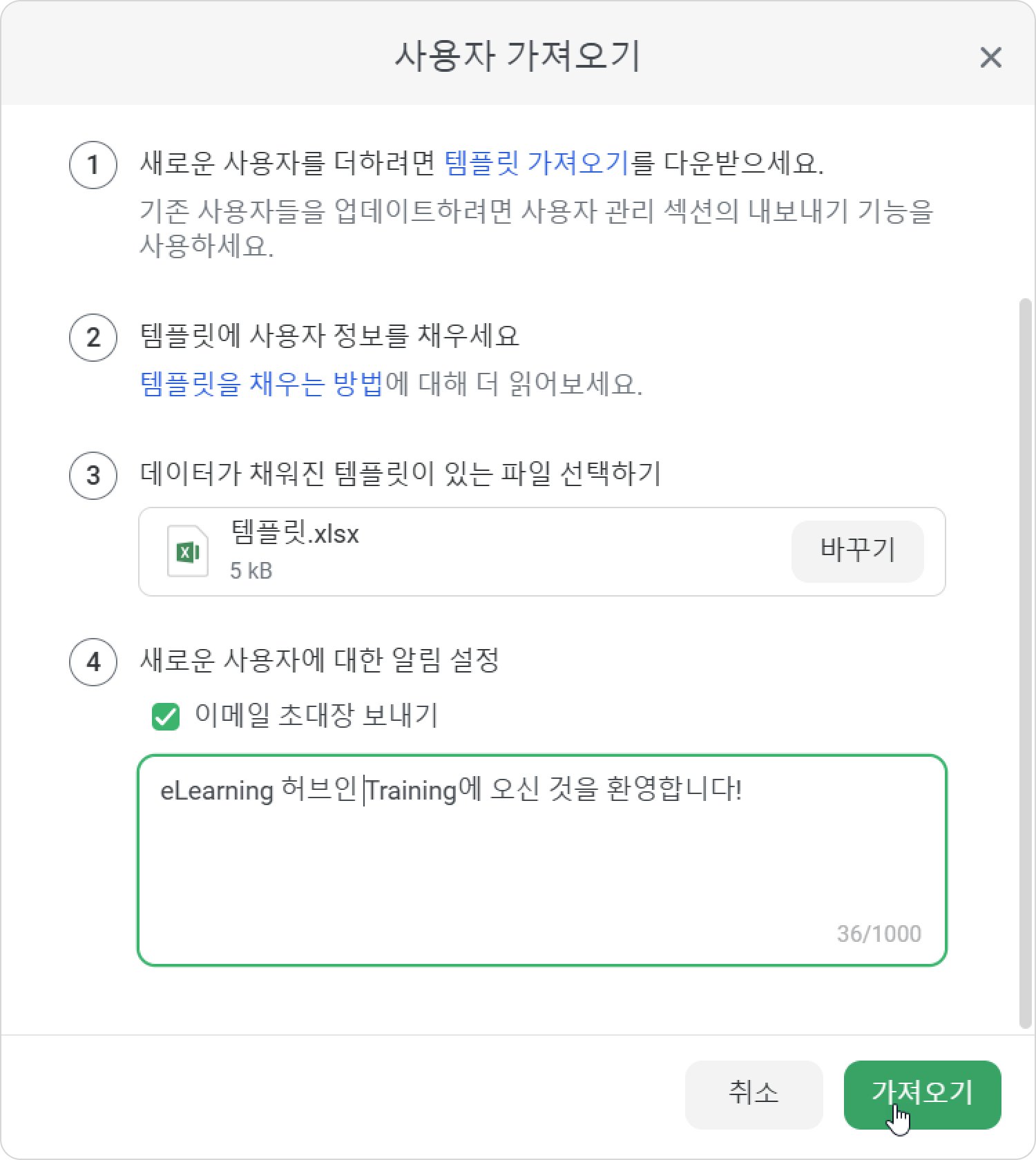
Task: Click the 사용자 가져오기 dialog title
Action: [x=518, y=57]
